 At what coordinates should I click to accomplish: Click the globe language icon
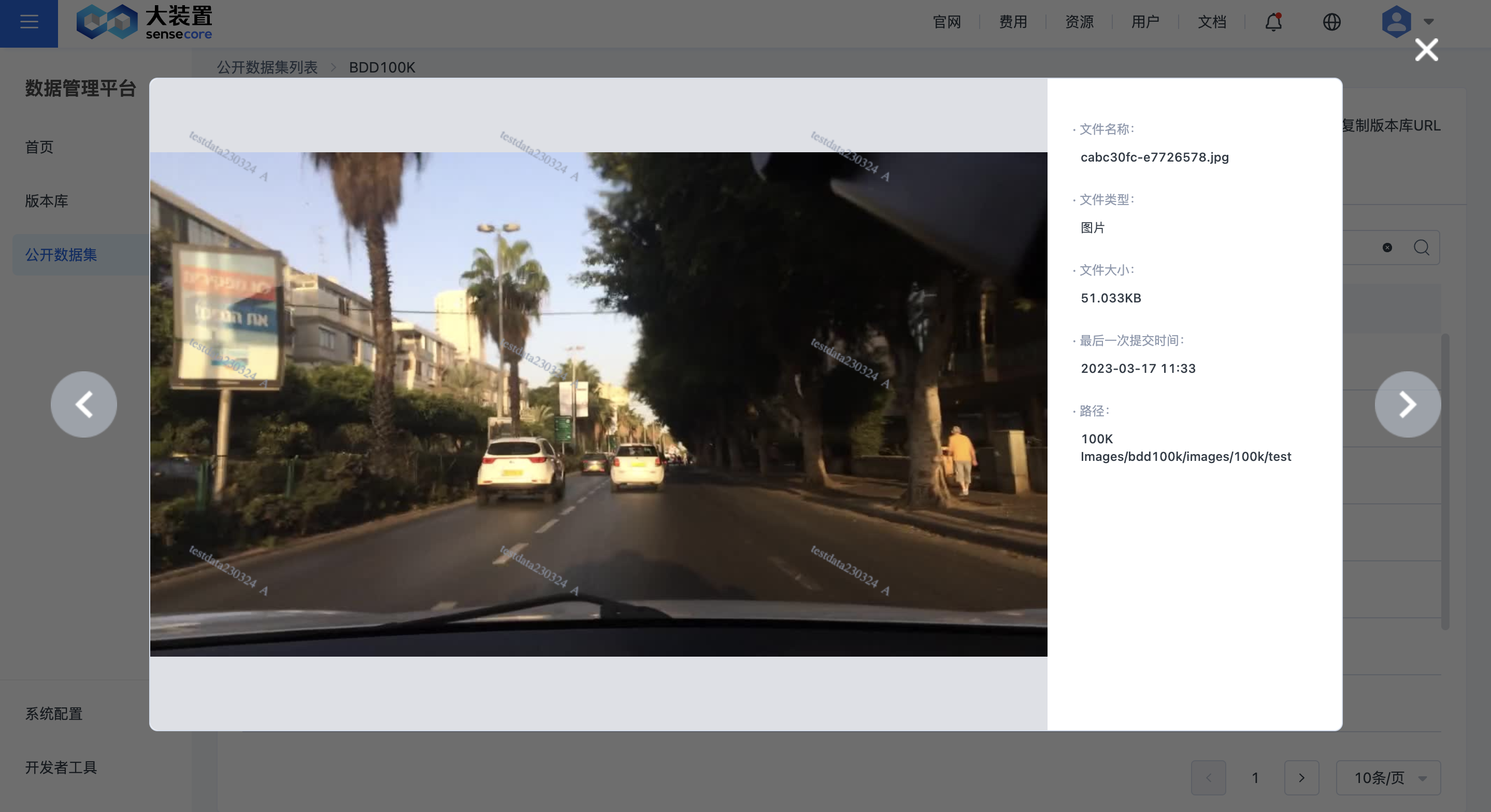tap(1331, 22)
